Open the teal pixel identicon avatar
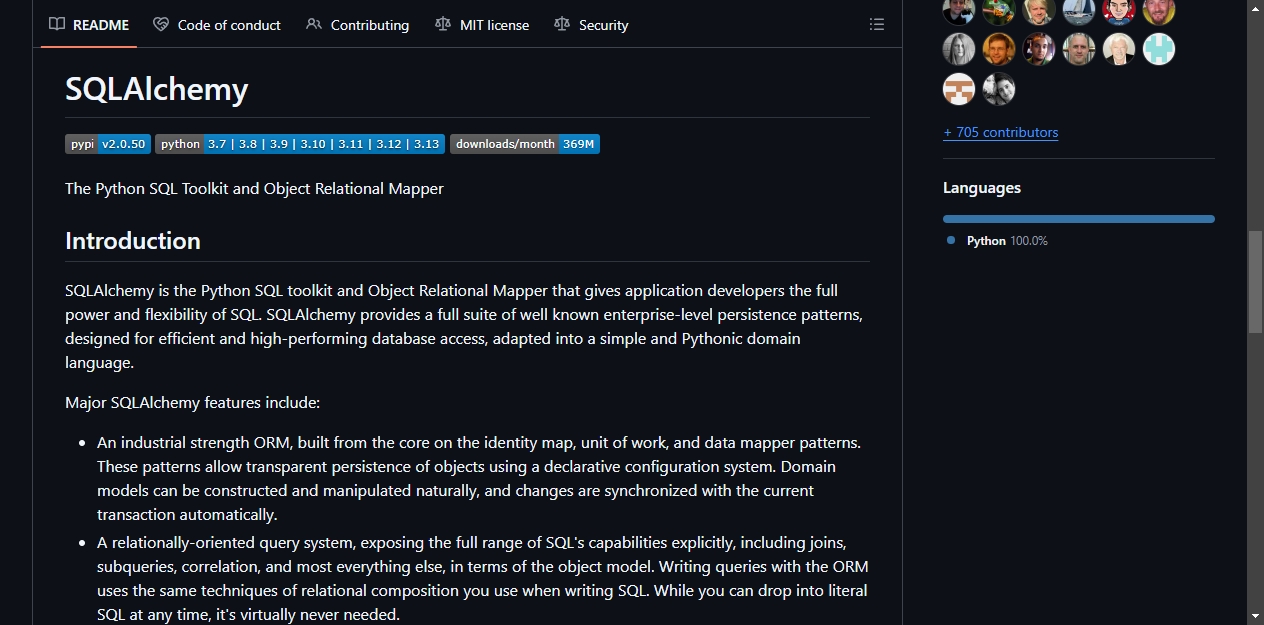This screenshot has height=625, width=1264. [x=1159, y=49]
